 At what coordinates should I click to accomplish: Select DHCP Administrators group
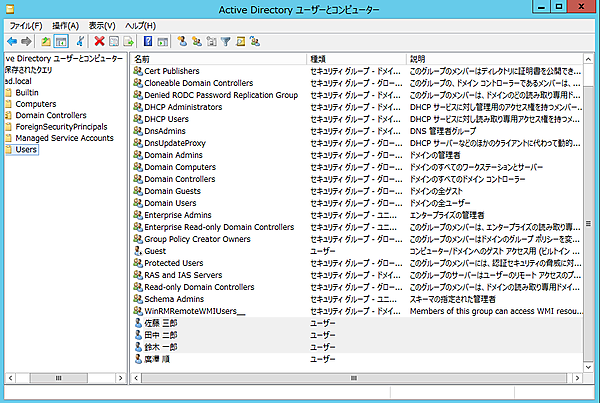click(x=183, y=107)
